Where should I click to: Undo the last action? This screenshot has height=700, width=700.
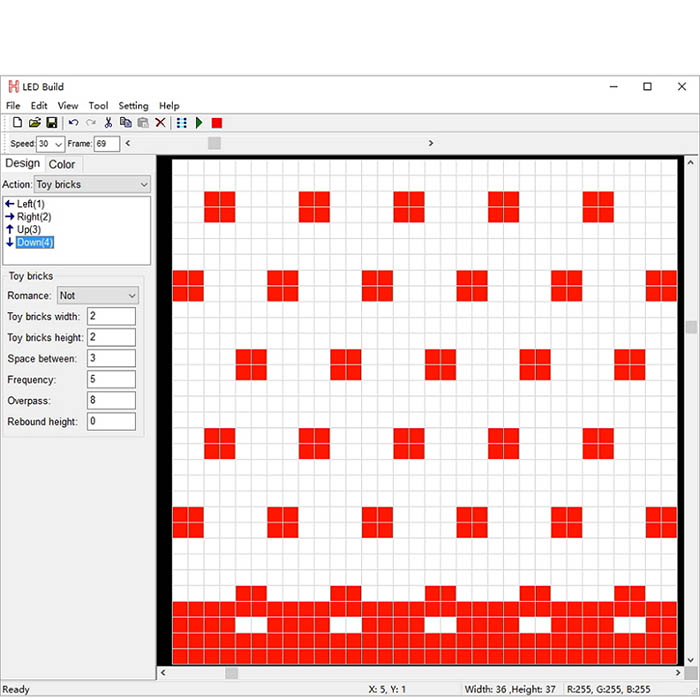(74, 123)
